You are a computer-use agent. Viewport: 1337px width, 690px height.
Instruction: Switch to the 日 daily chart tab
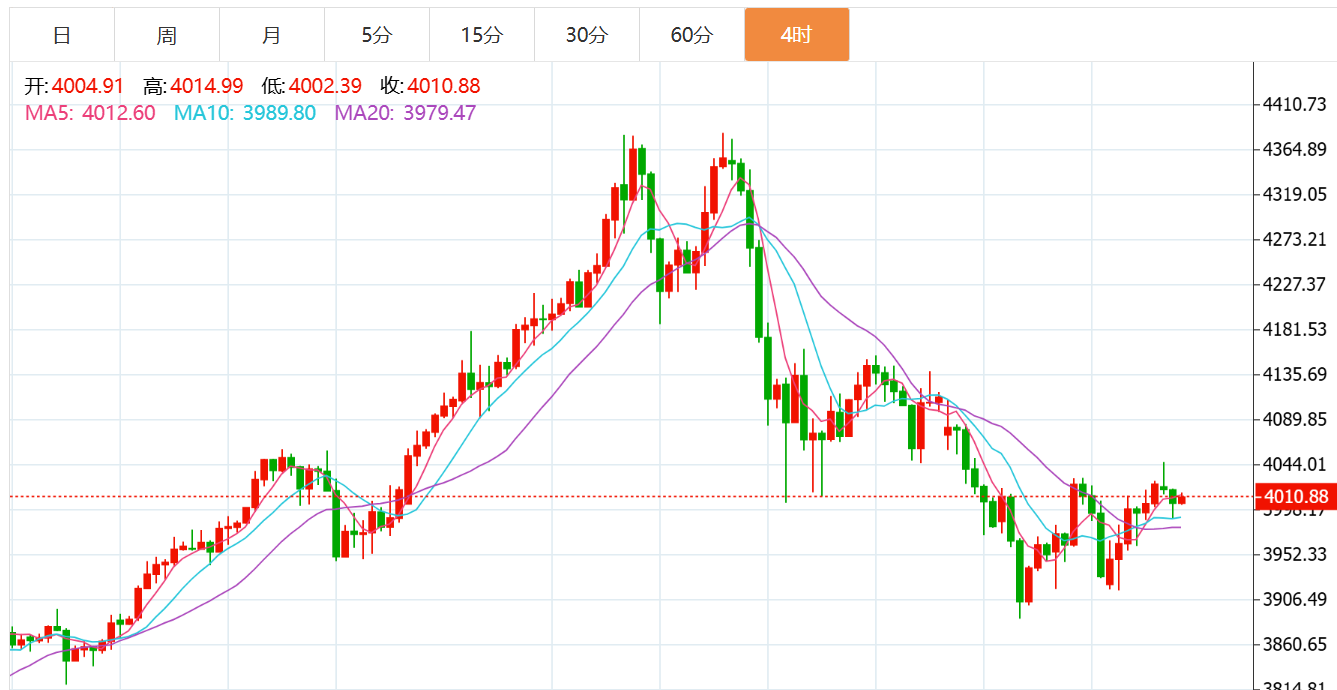(62, 35)
